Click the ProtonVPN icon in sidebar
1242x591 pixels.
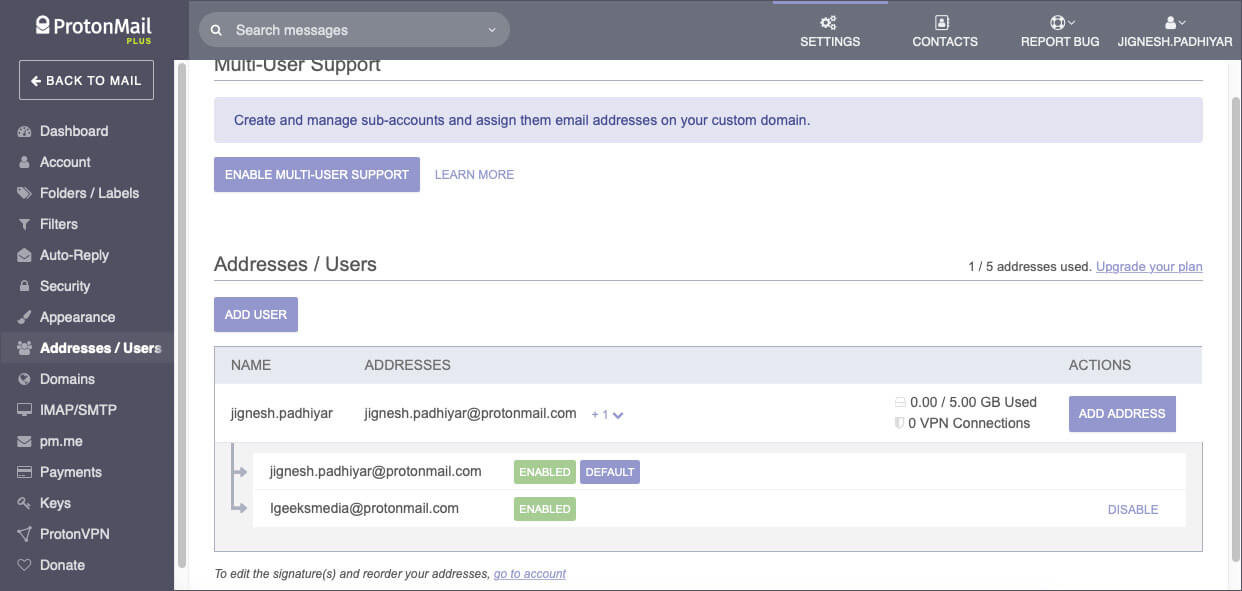coord(25,534)
